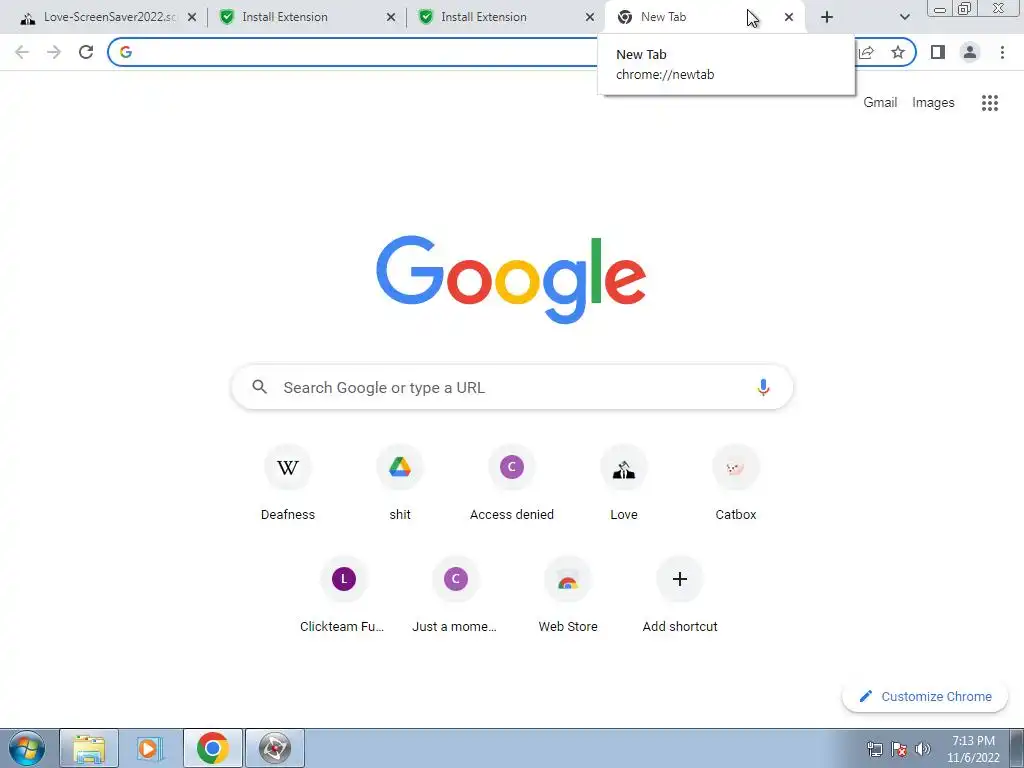1024x768 pixels.
Task: Open Windows Explorer from taskbar
Action: (x=89, y=748)
